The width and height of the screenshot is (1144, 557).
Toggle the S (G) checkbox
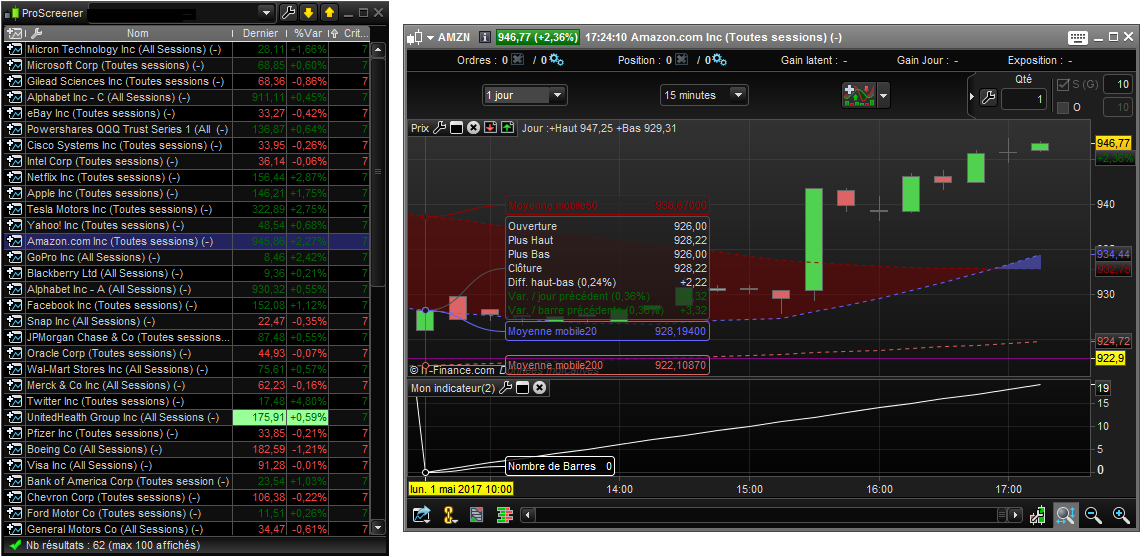coord(1063,85)
